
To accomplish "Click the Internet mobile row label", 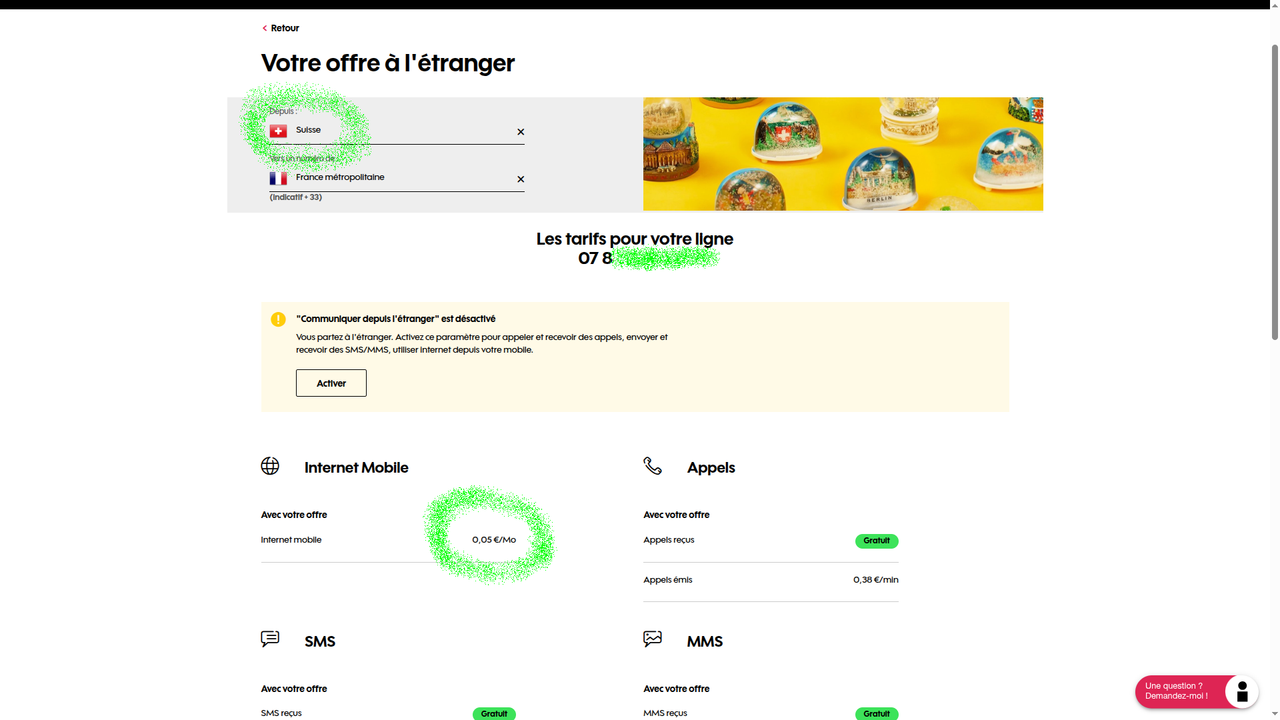I will point(291,540).
